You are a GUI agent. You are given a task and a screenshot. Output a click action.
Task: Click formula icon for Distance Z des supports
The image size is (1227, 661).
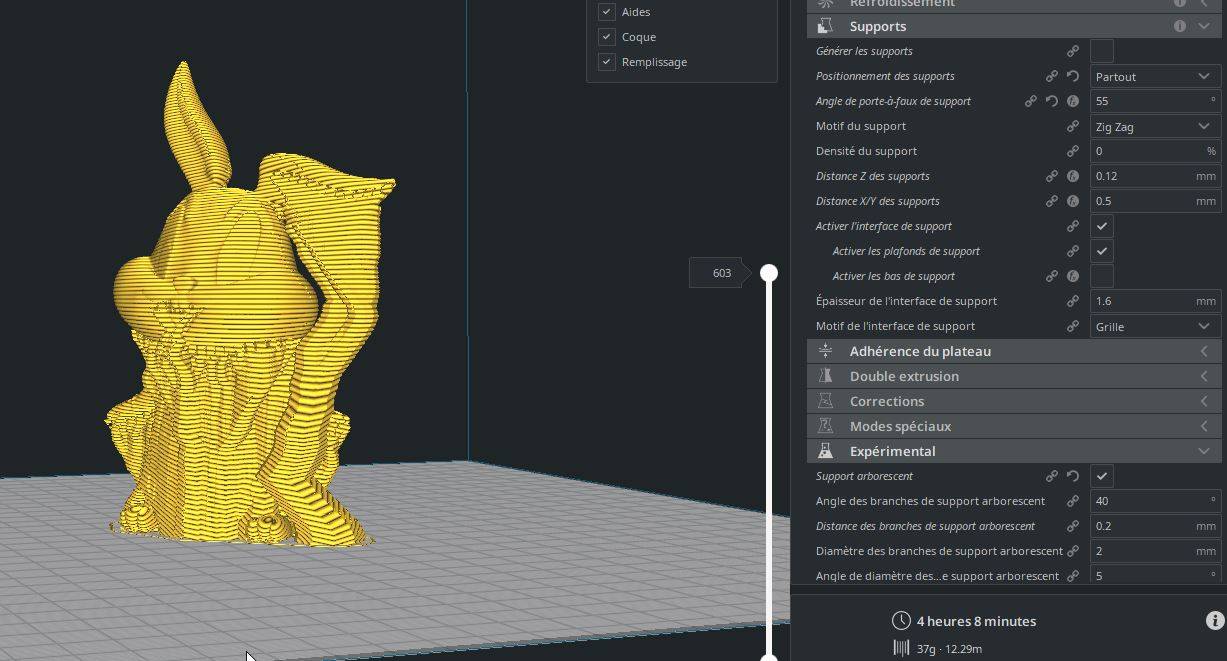(x=1073, y=176)
